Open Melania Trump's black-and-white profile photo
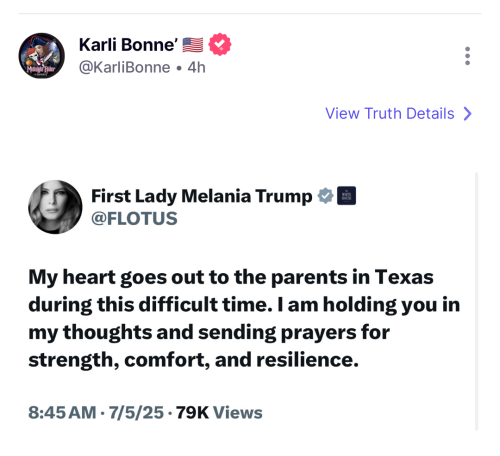The width and height of the screenshot is (500, 456). [x=55, y=207]
